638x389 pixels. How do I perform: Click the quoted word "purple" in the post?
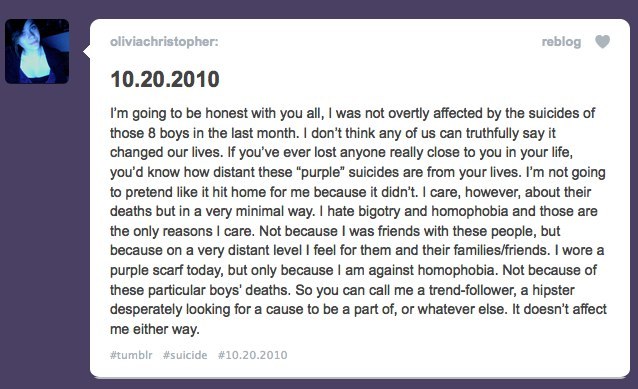[x=322, y=173]
